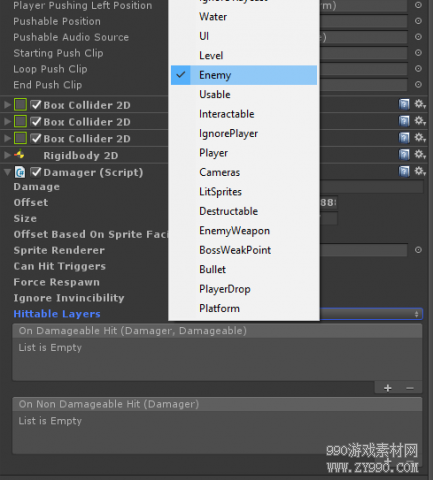This screenshot has height=480, width=433.
Task: Open object picker for Pushable Audio Source
Action: (x=418, y=37)
